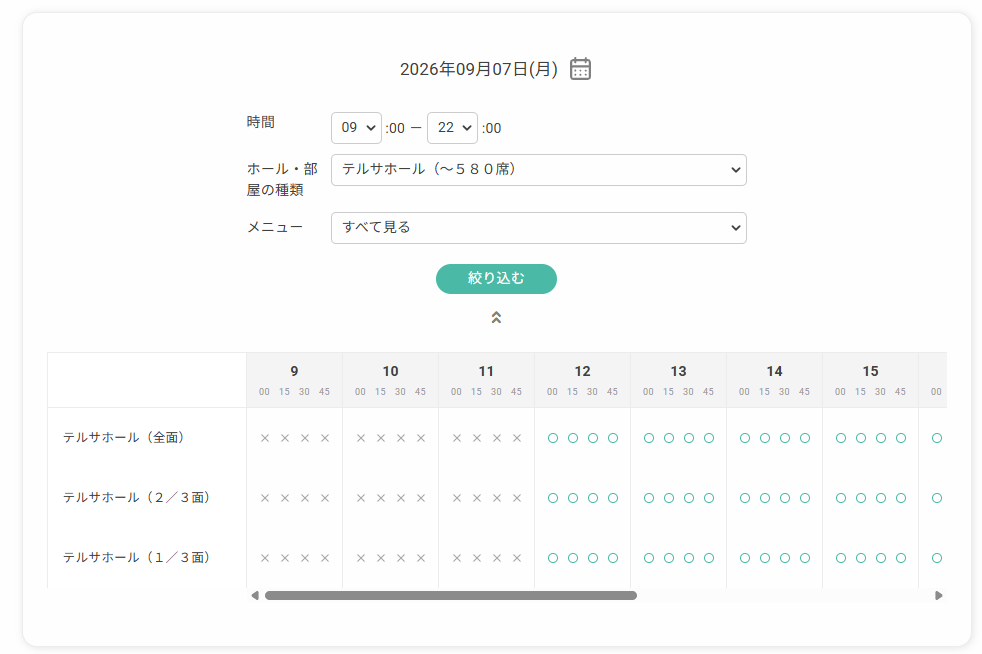Select 14:00 slot for テルサホール(2/3面)
The image size is (982, 654).
click(745, 498)
